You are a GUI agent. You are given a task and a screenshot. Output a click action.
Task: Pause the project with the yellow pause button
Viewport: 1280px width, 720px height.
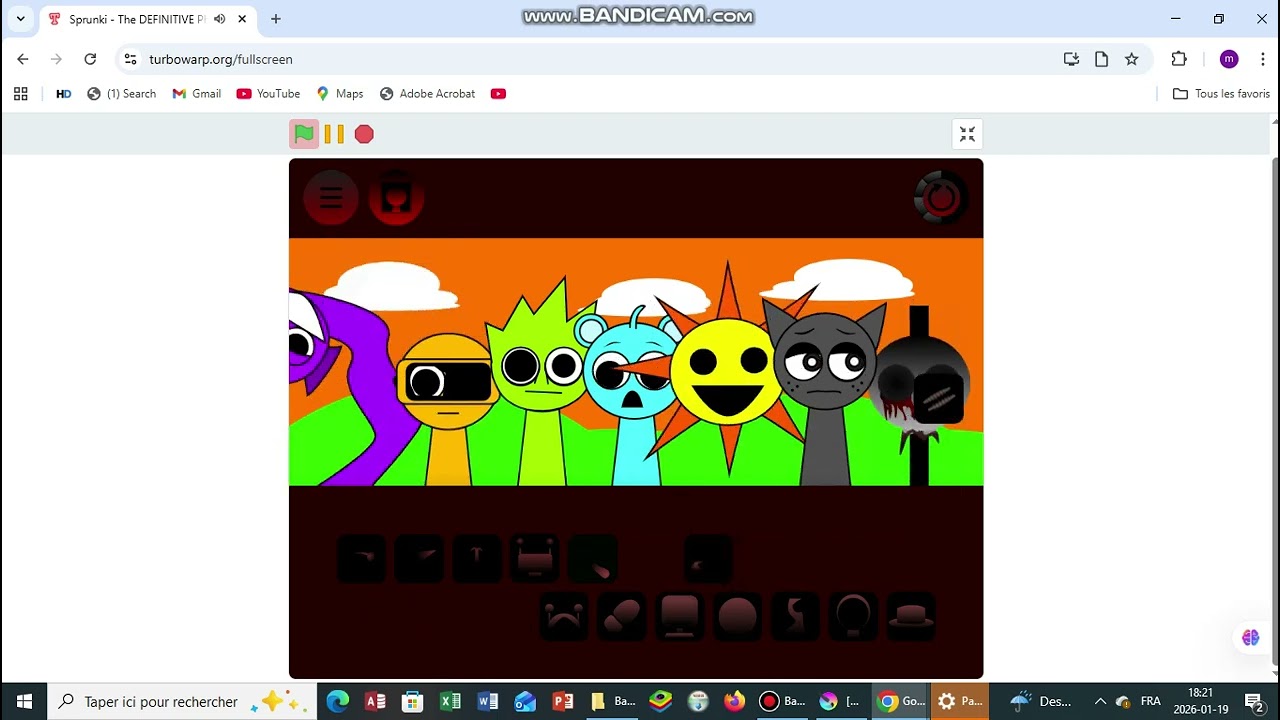[x=334, y=134]
